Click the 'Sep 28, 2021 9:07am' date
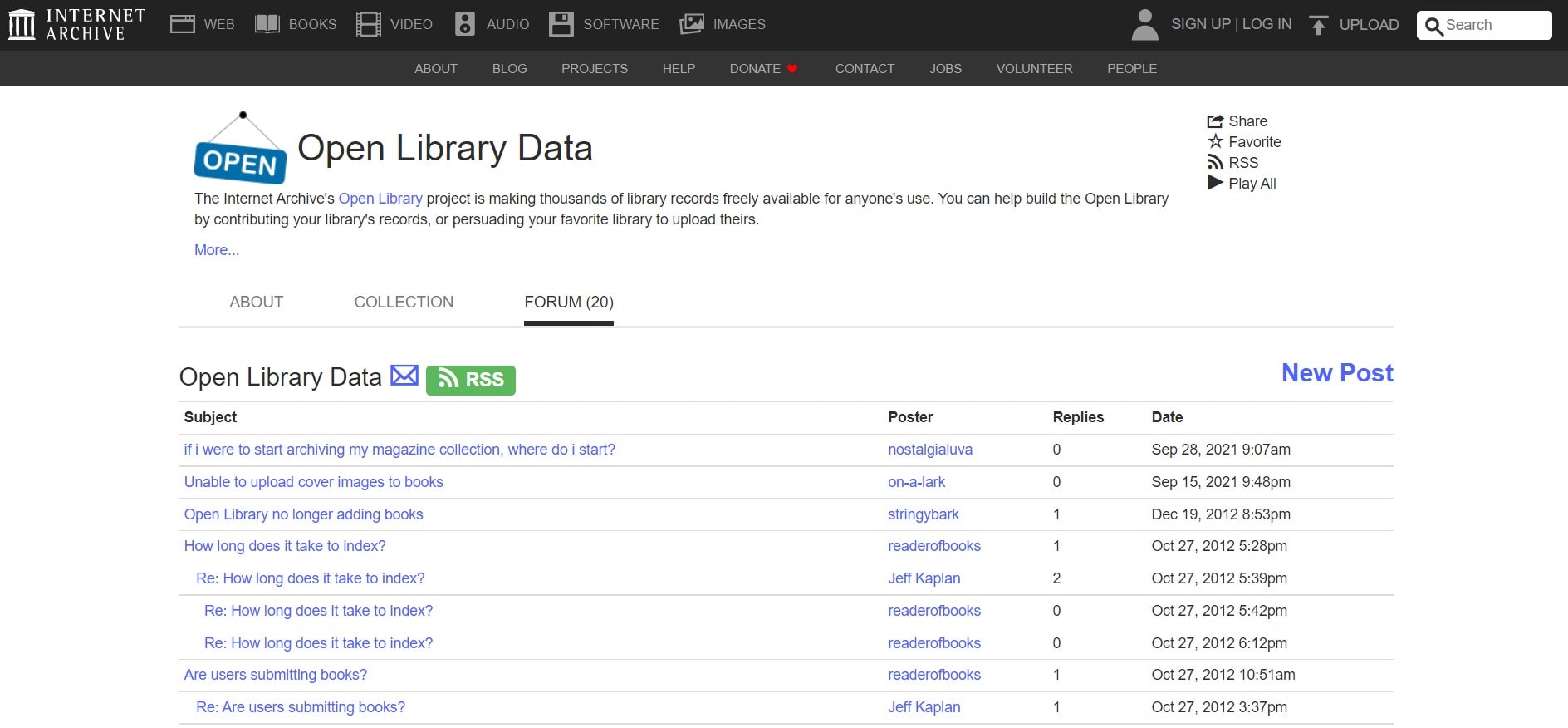Screen dimensions: 1568x728 coord(1221,450)
